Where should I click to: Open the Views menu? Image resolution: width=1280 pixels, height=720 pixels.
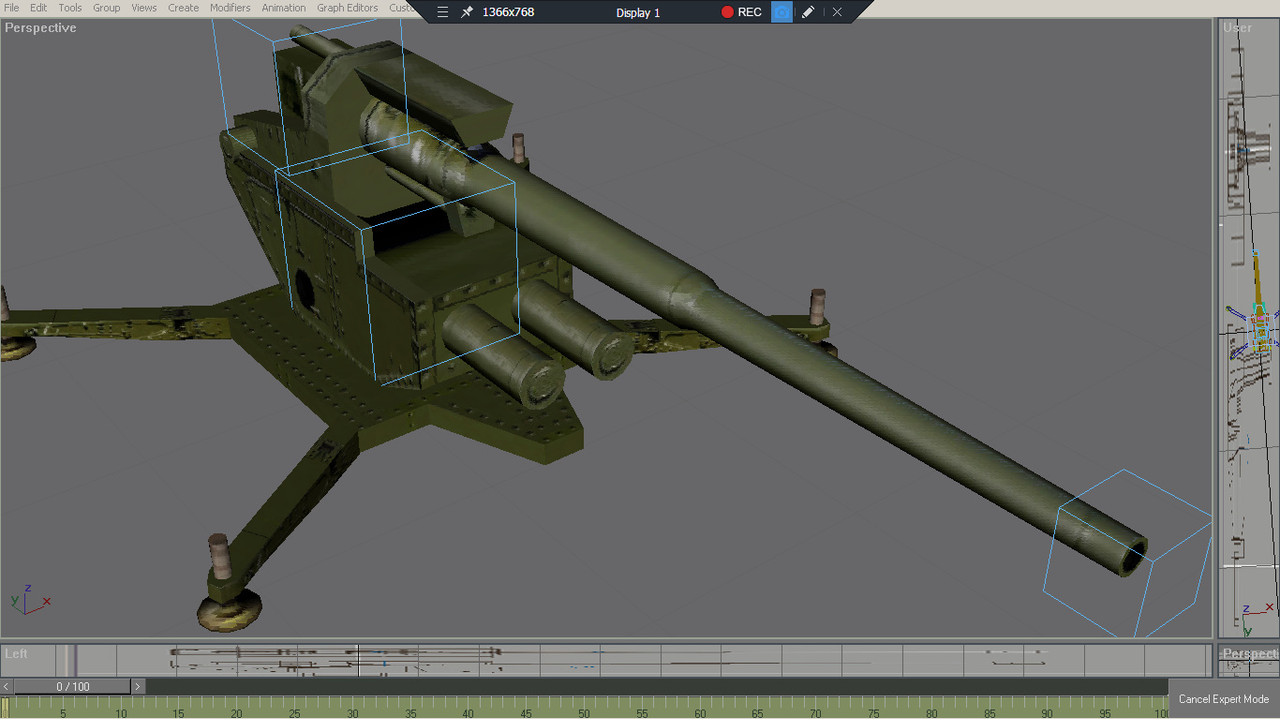[144, 7]
